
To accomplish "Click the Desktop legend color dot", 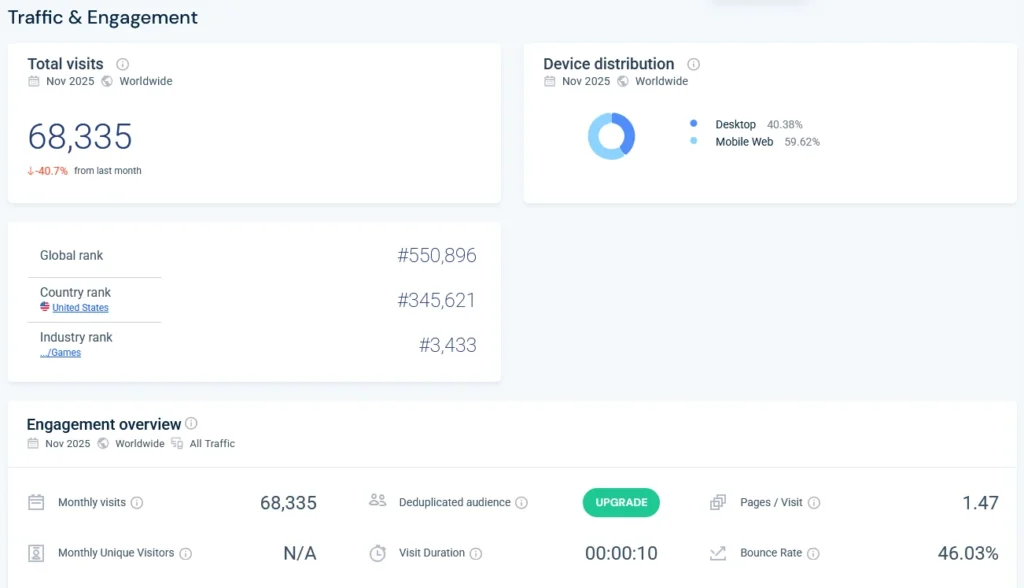I will pyautogui.click(x=693, y=124).
